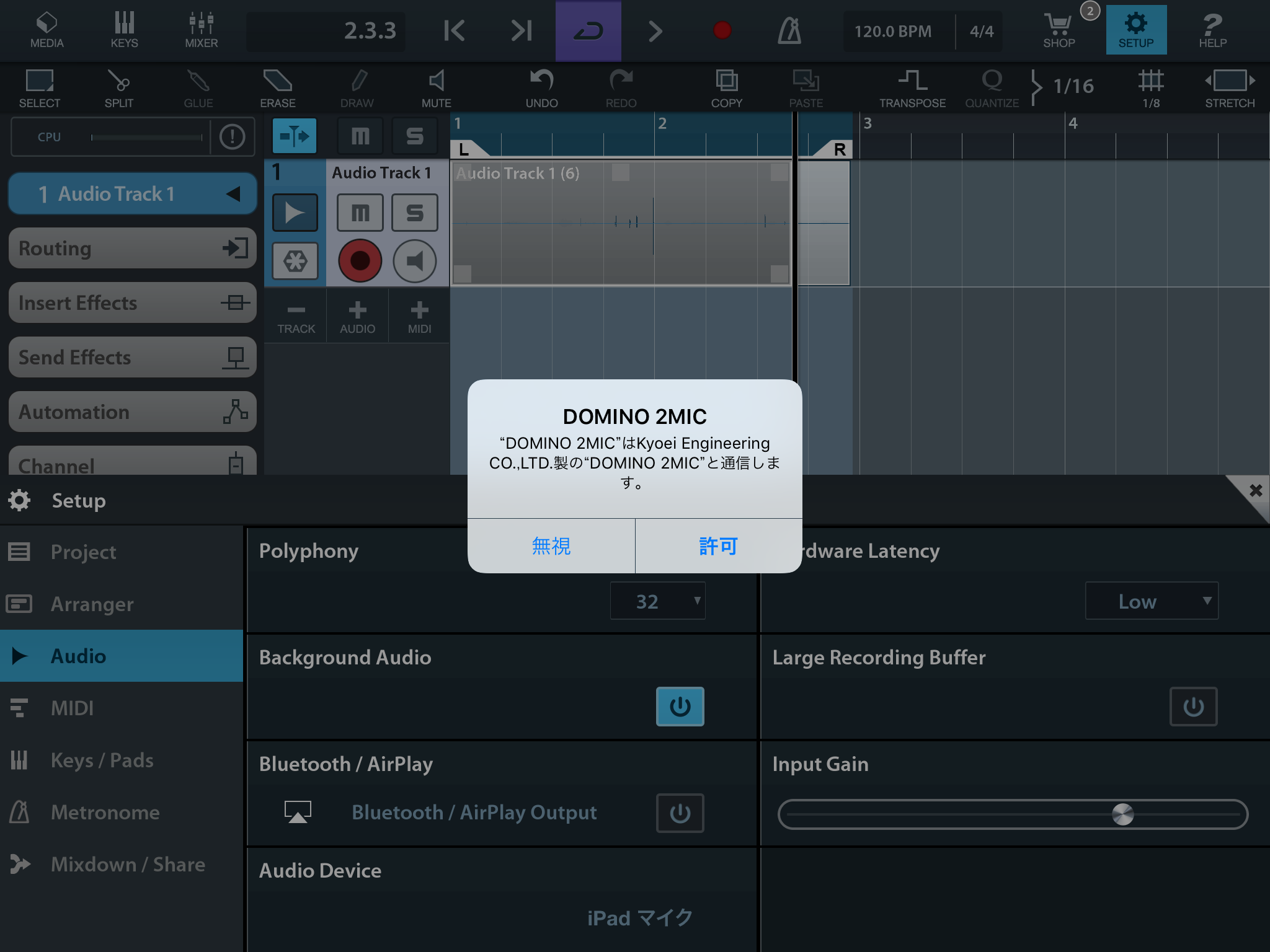Viewport: 1270px width, 952px height.
Task: Open the HELP question mark
Action: 1212,30
